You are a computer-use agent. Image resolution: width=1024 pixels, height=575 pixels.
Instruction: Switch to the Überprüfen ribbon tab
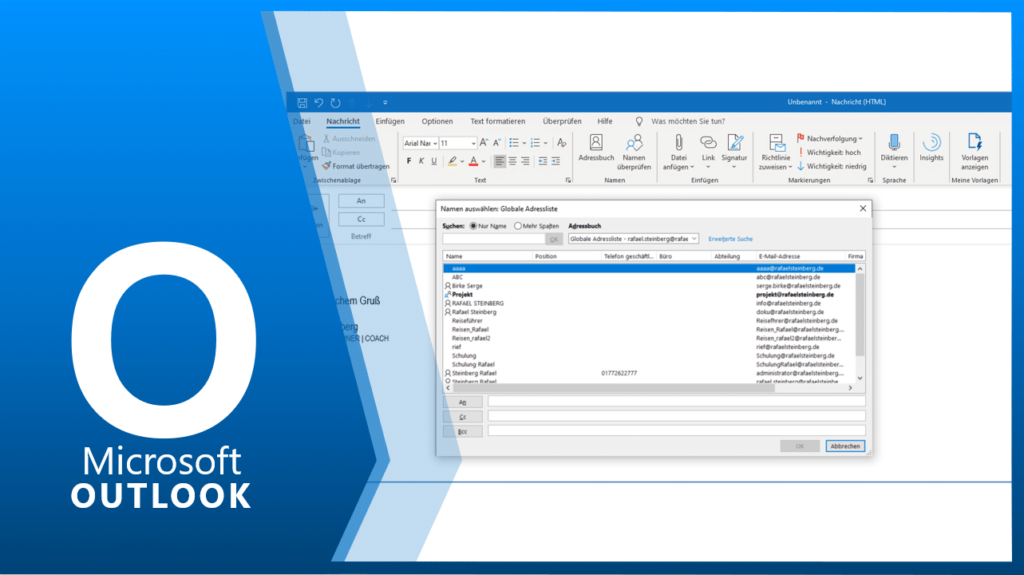tap(562, 121)
